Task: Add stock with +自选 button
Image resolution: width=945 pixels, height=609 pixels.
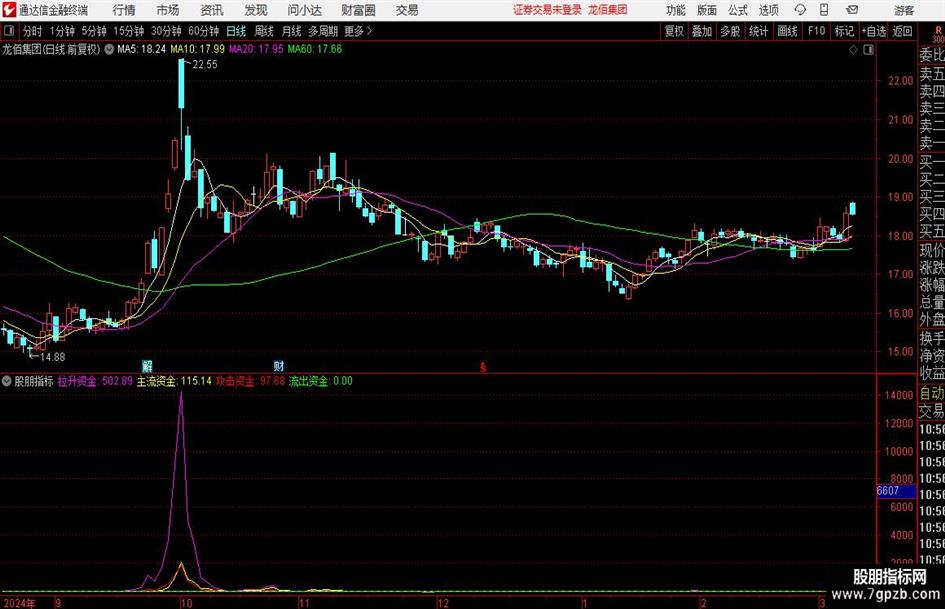Action: click(x=873, y=31)
